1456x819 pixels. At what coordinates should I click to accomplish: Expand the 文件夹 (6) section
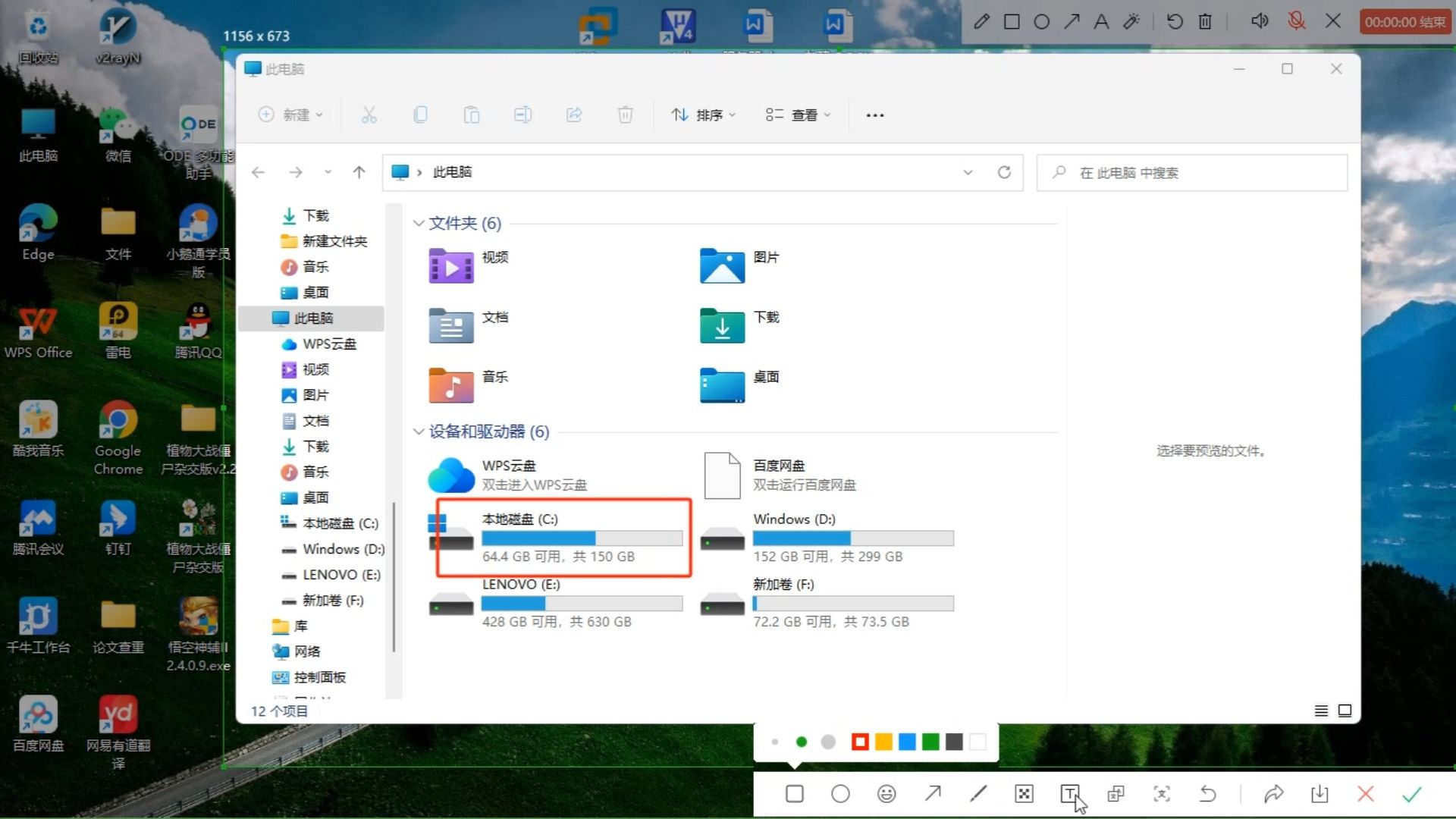418,222
